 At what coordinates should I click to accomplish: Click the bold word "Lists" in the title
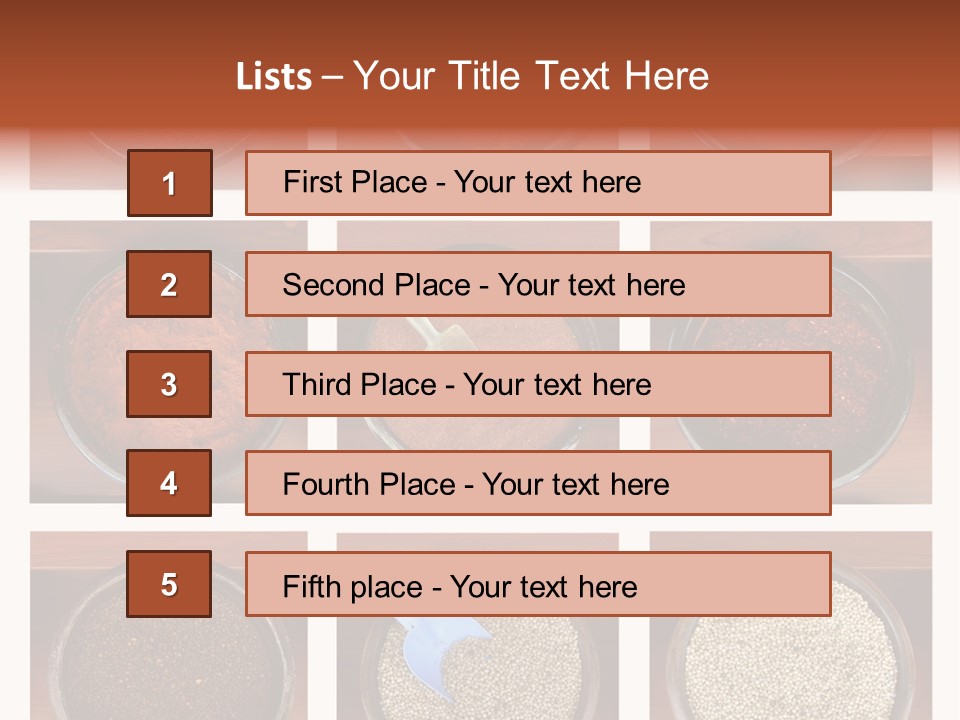pos(274,77)
